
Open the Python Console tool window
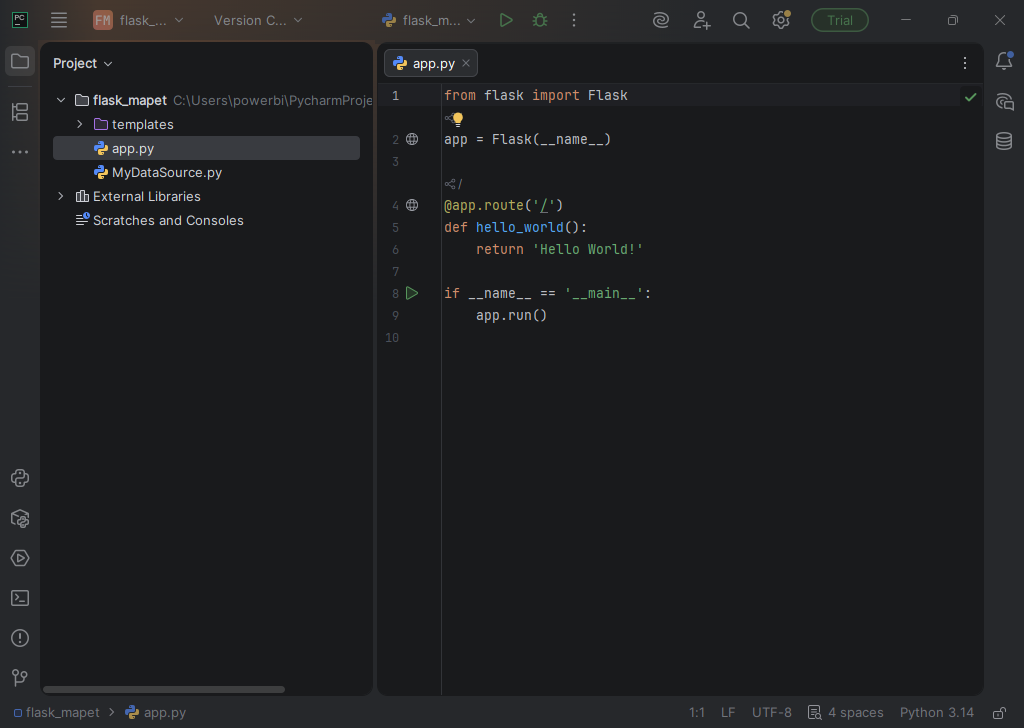point(20,478)
